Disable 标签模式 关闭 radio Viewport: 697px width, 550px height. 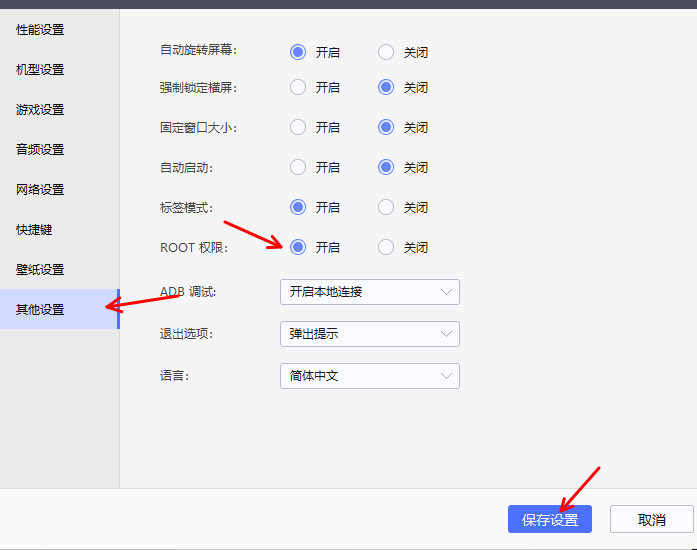pos(386,207)
